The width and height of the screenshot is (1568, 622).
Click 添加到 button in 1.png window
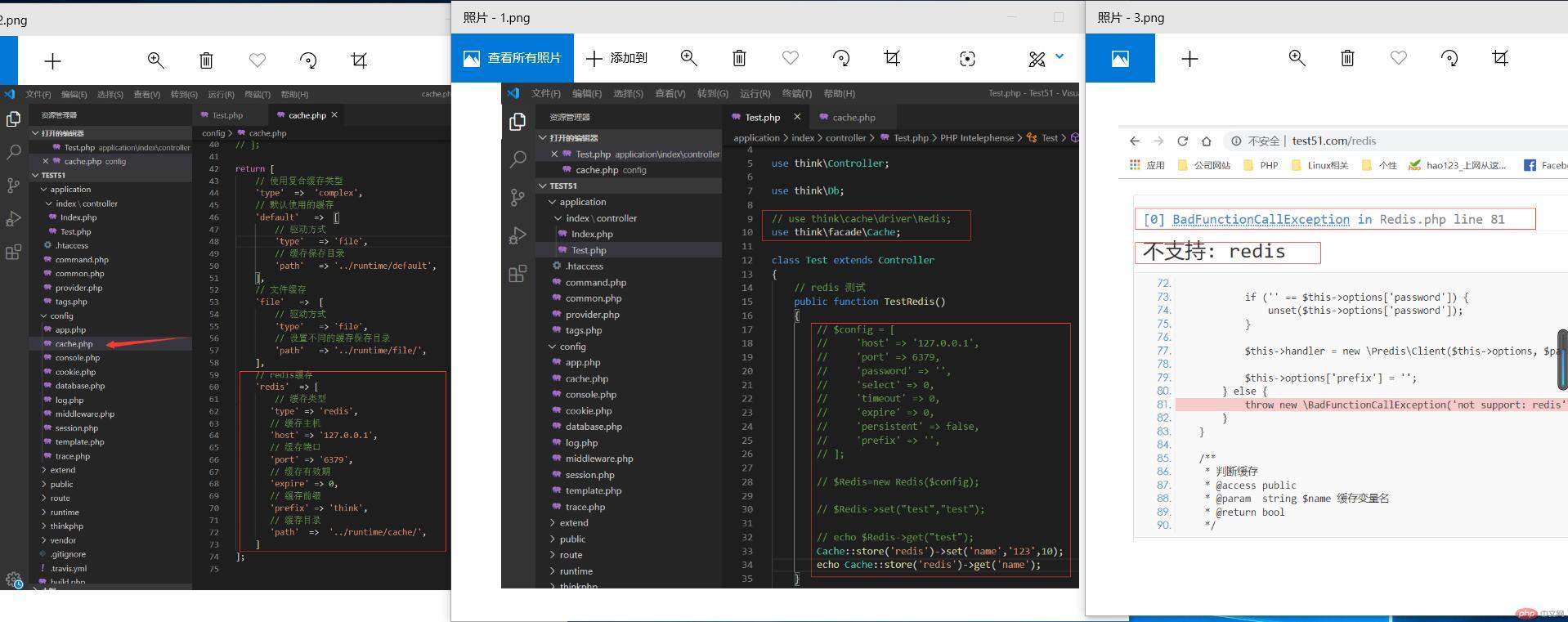(x=617, y=58)
